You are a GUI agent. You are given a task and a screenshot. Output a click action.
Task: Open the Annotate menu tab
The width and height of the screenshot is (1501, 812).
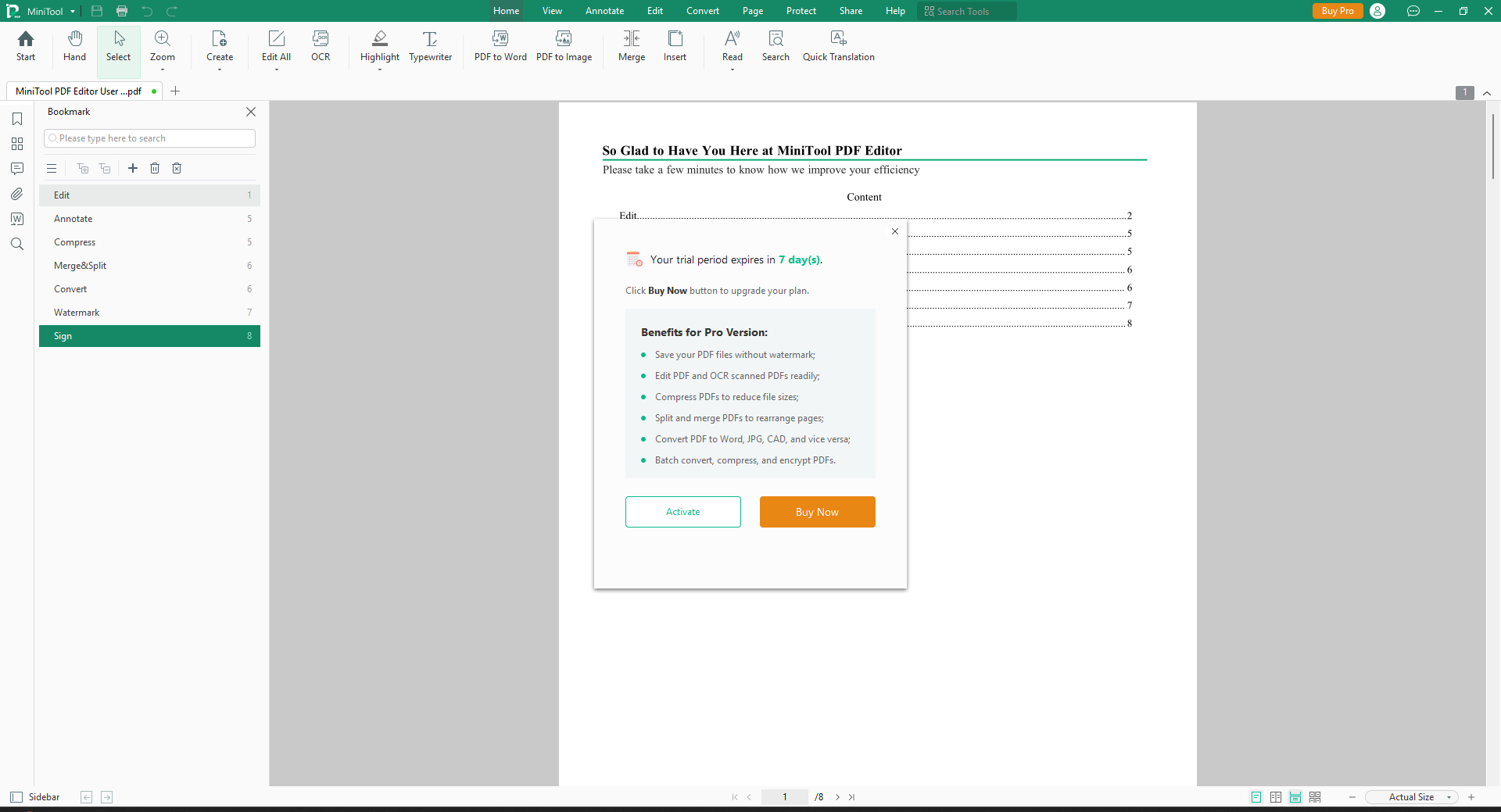[x=604, y=11]
